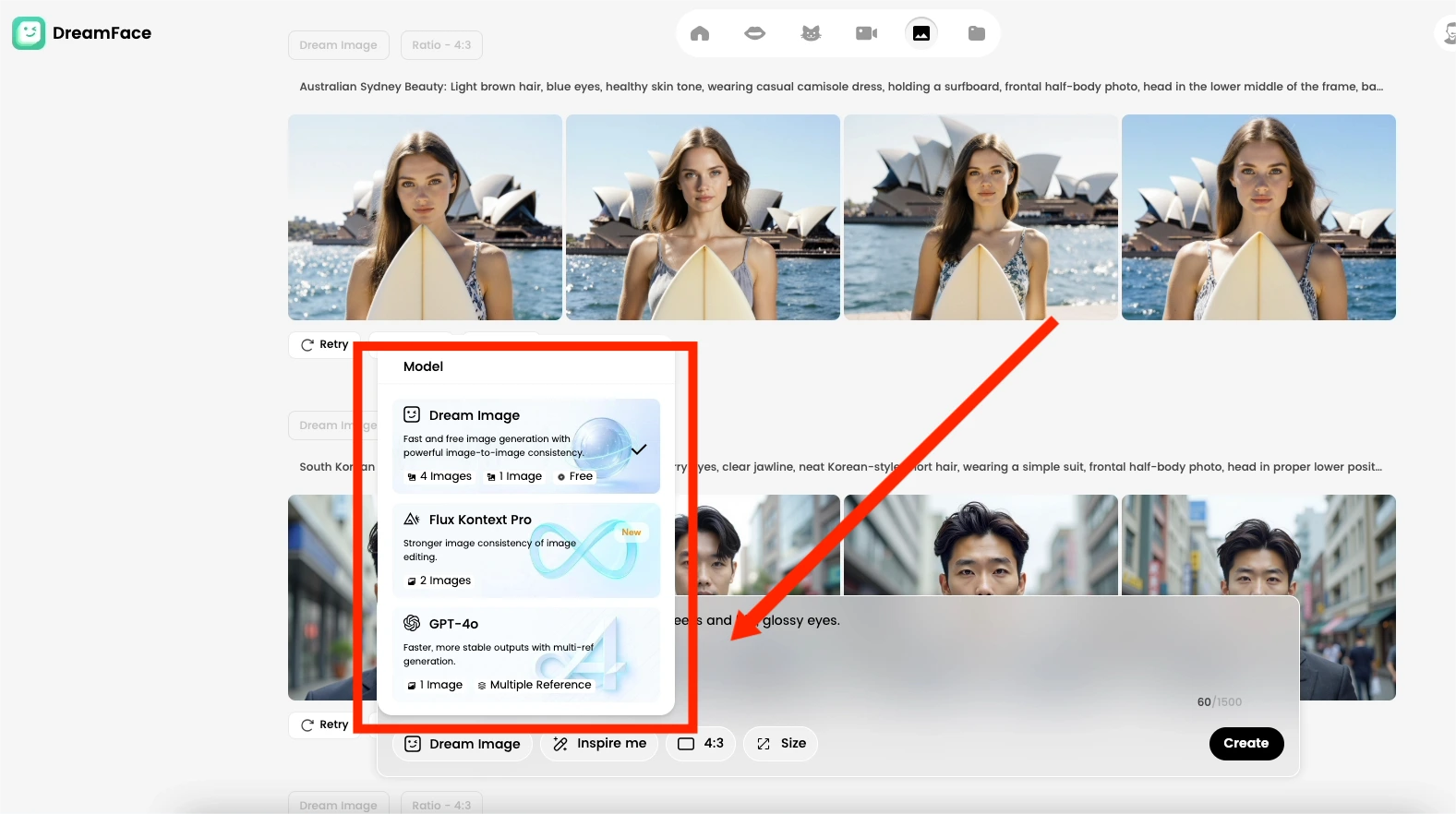This screenshot has height=814, width=1456.
Task: Switch to the video camera tool
Action: tap(866, 33)
